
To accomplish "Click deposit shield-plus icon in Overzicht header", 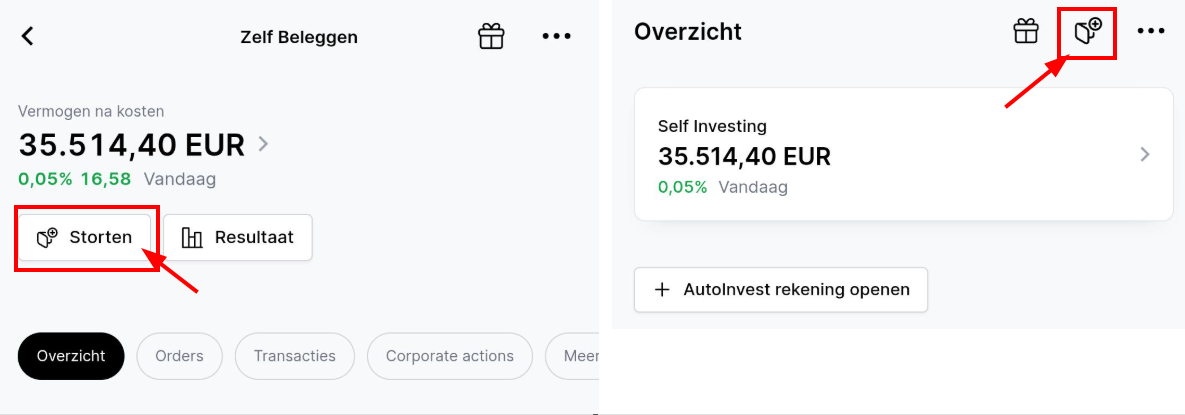I will click(1088, 31).
